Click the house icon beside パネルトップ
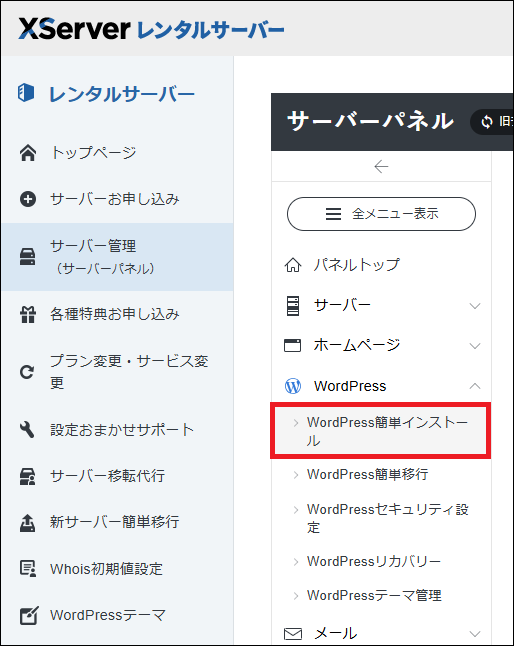The image size is (514, 646). [293, 265]
